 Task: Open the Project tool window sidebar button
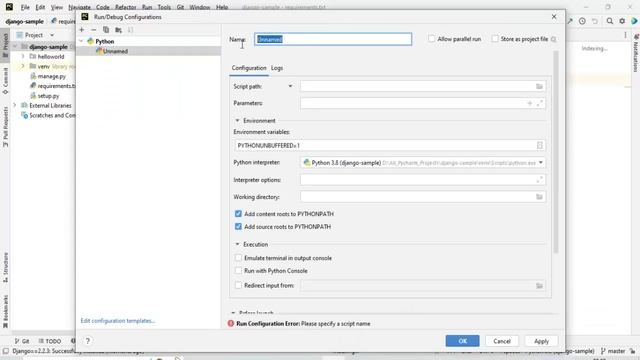click(x=5, y=45)
